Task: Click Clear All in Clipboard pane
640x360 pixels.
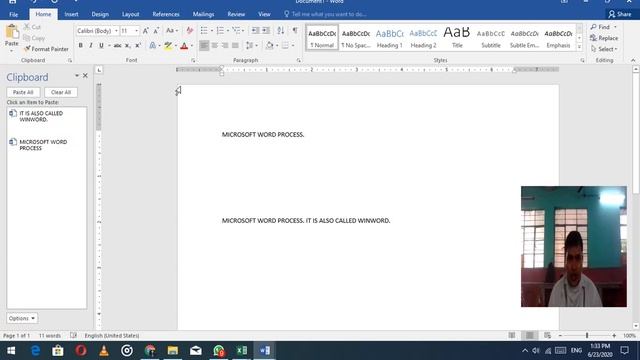Action: 61,92
